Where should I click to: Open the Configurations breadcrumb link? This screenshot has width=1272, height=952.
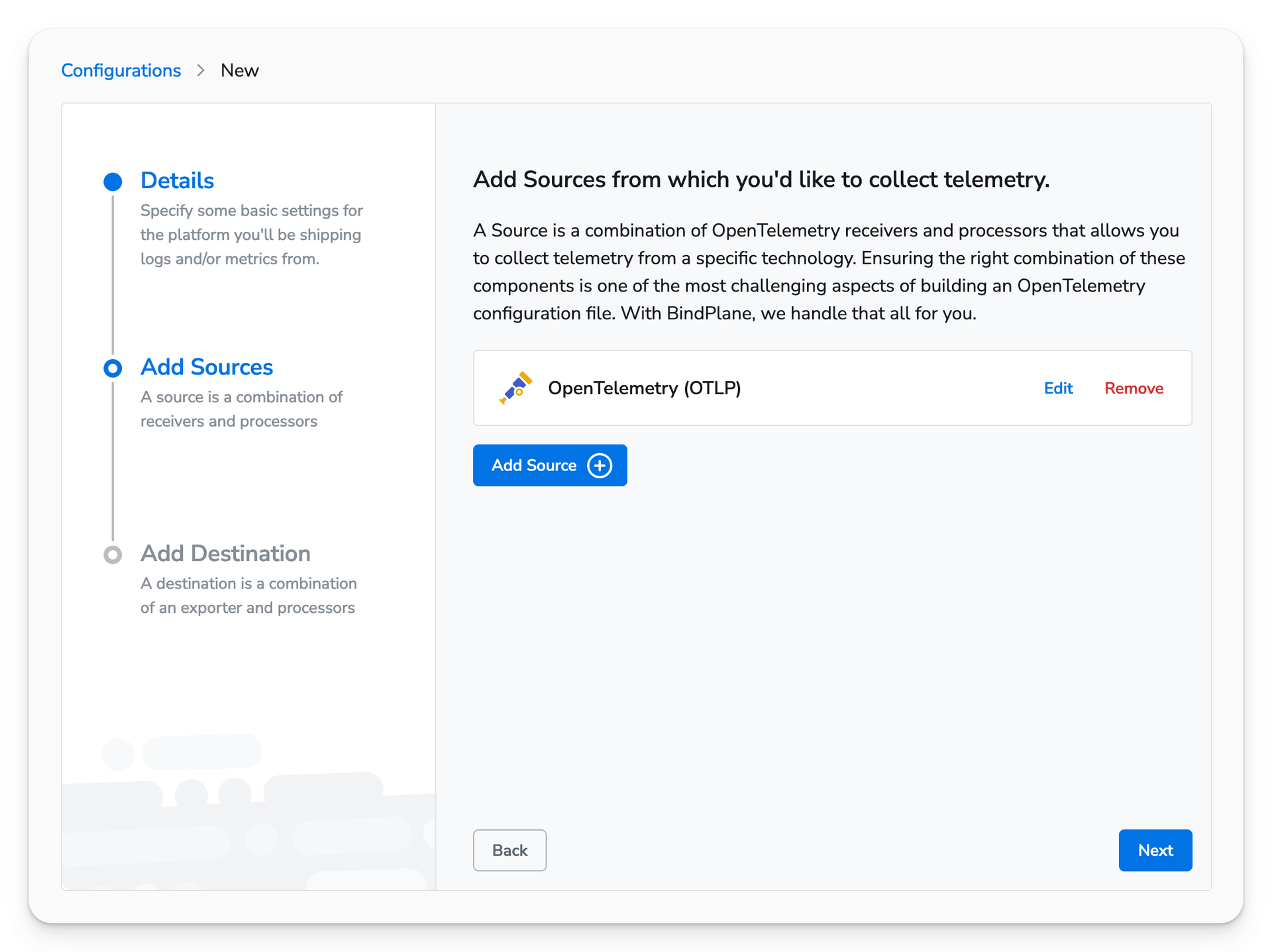tap(121, 70)
